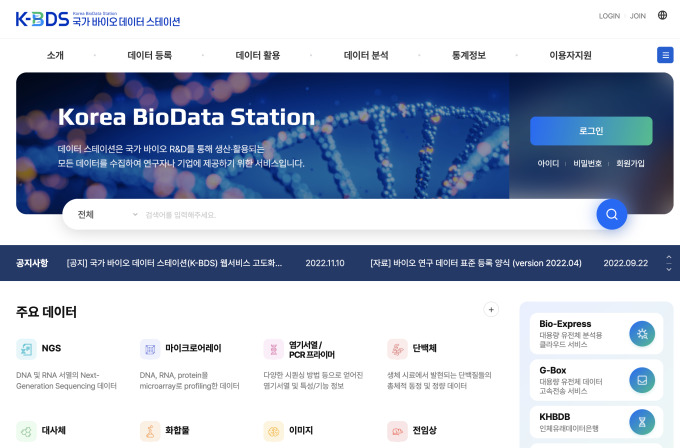Open the 데이터 분석 menu
The height and width of the screenshot is (448, 680).
(366, 55)
